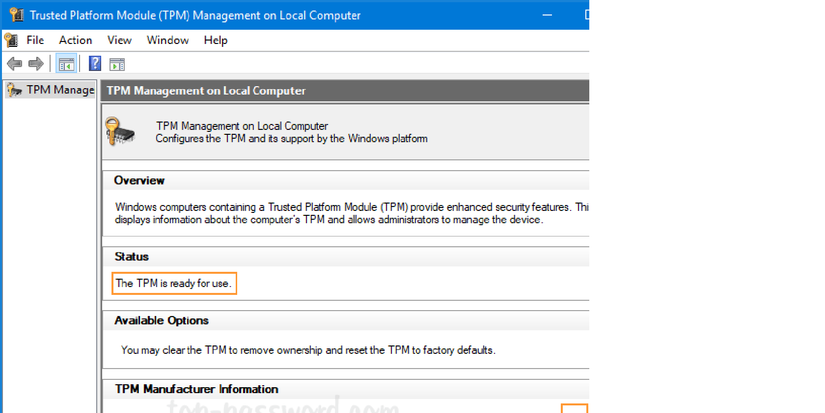This screenshot has height=413, width=825.
Task: Click the Forward arrow toolbar icon
Action: (x=36, y=64)
